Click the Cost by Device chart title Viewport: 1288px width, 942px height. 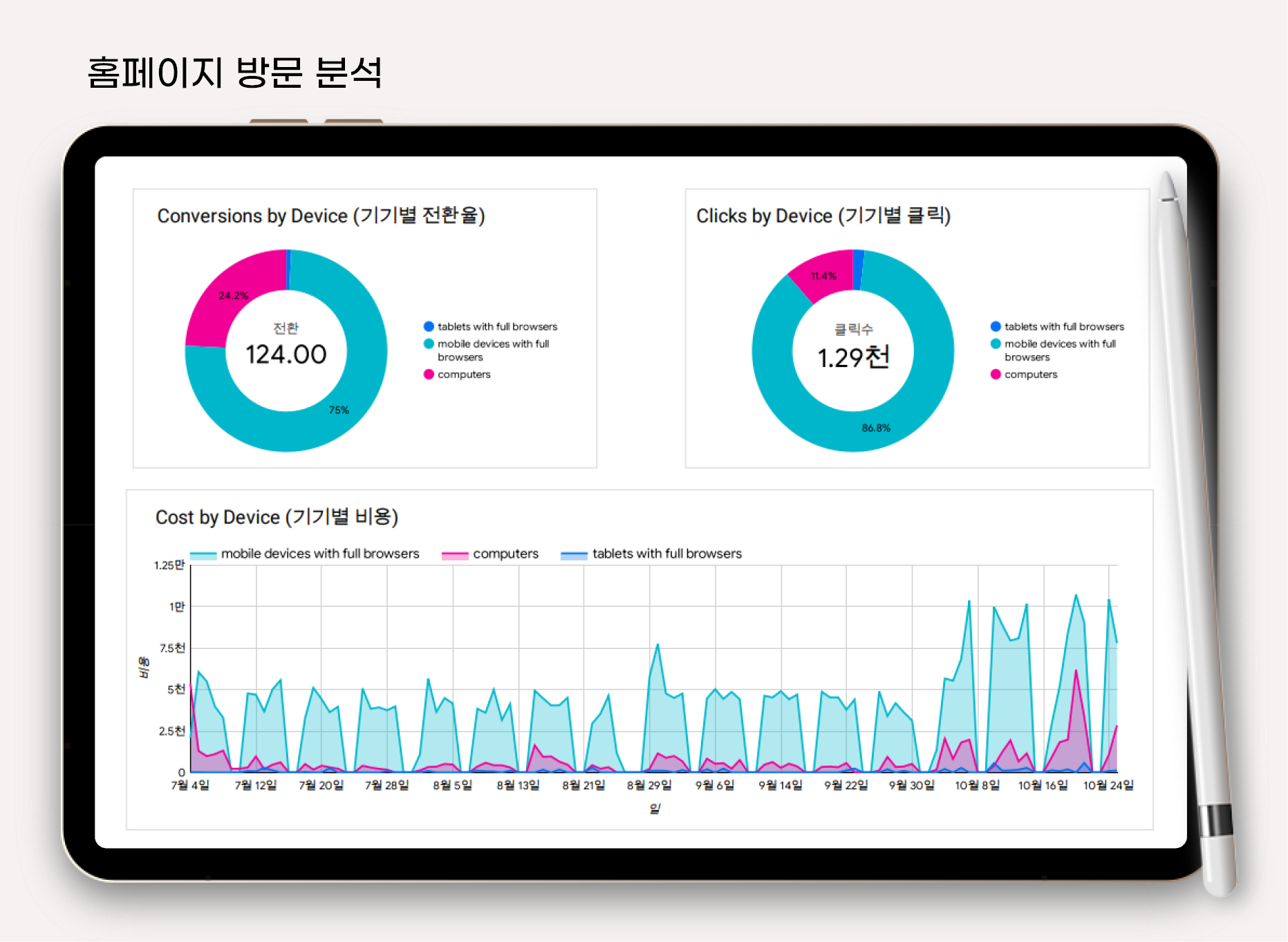coord(277,517)
